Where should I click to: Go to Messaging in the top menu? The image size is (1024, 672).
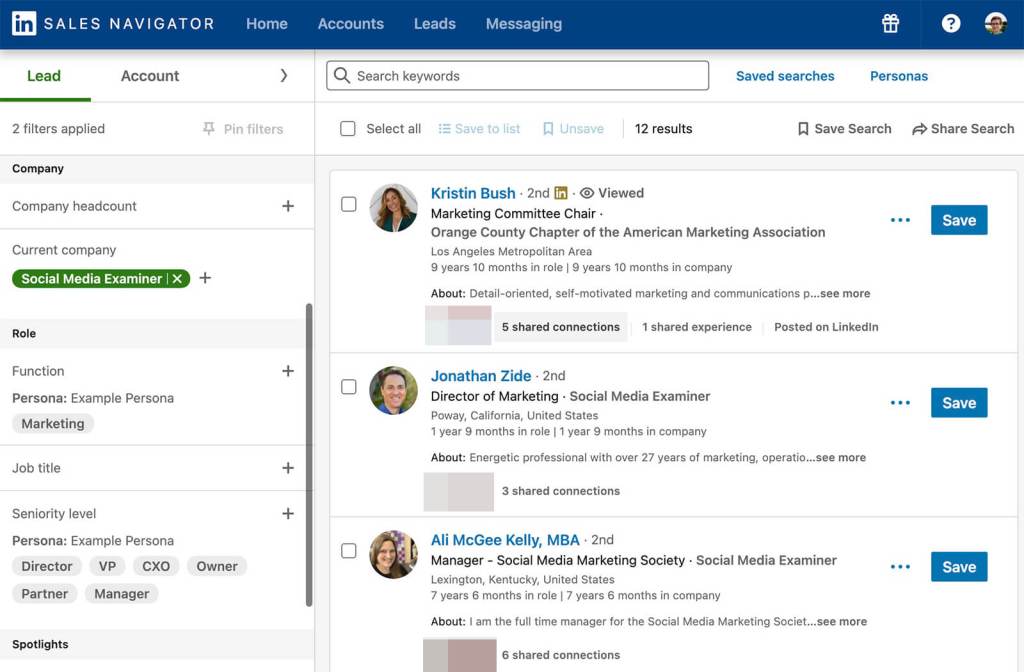pos(523,24)
